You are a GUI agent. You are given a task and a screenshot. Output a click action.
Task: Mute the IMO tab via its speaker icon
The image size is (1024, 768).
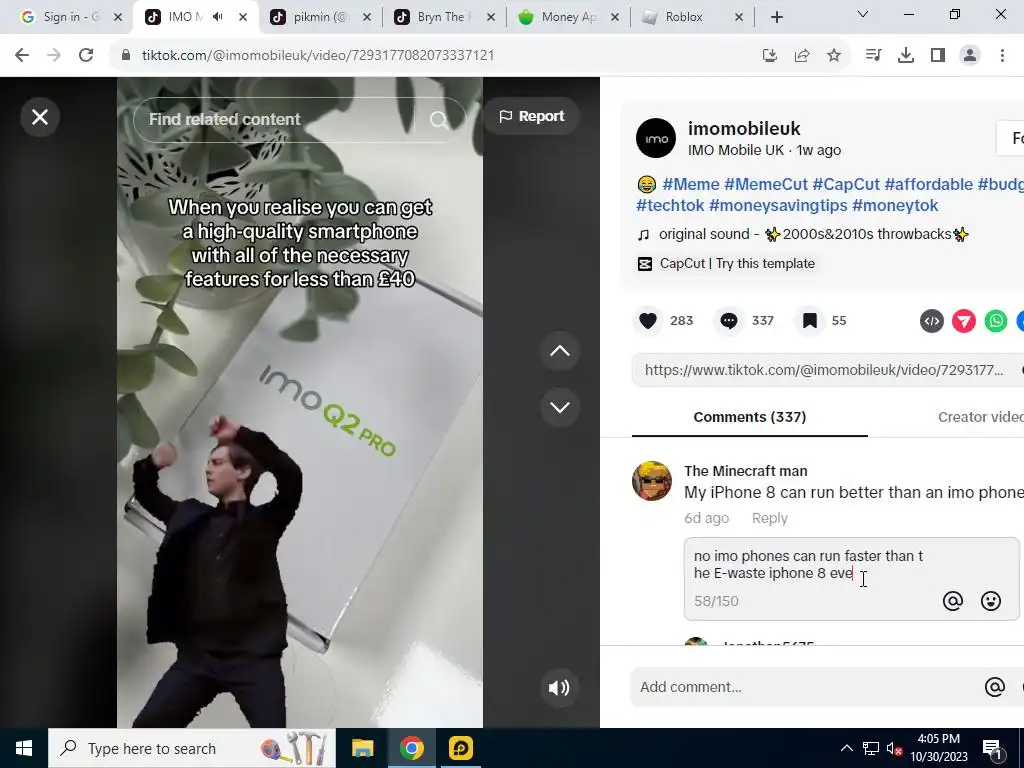pos(218,17)
